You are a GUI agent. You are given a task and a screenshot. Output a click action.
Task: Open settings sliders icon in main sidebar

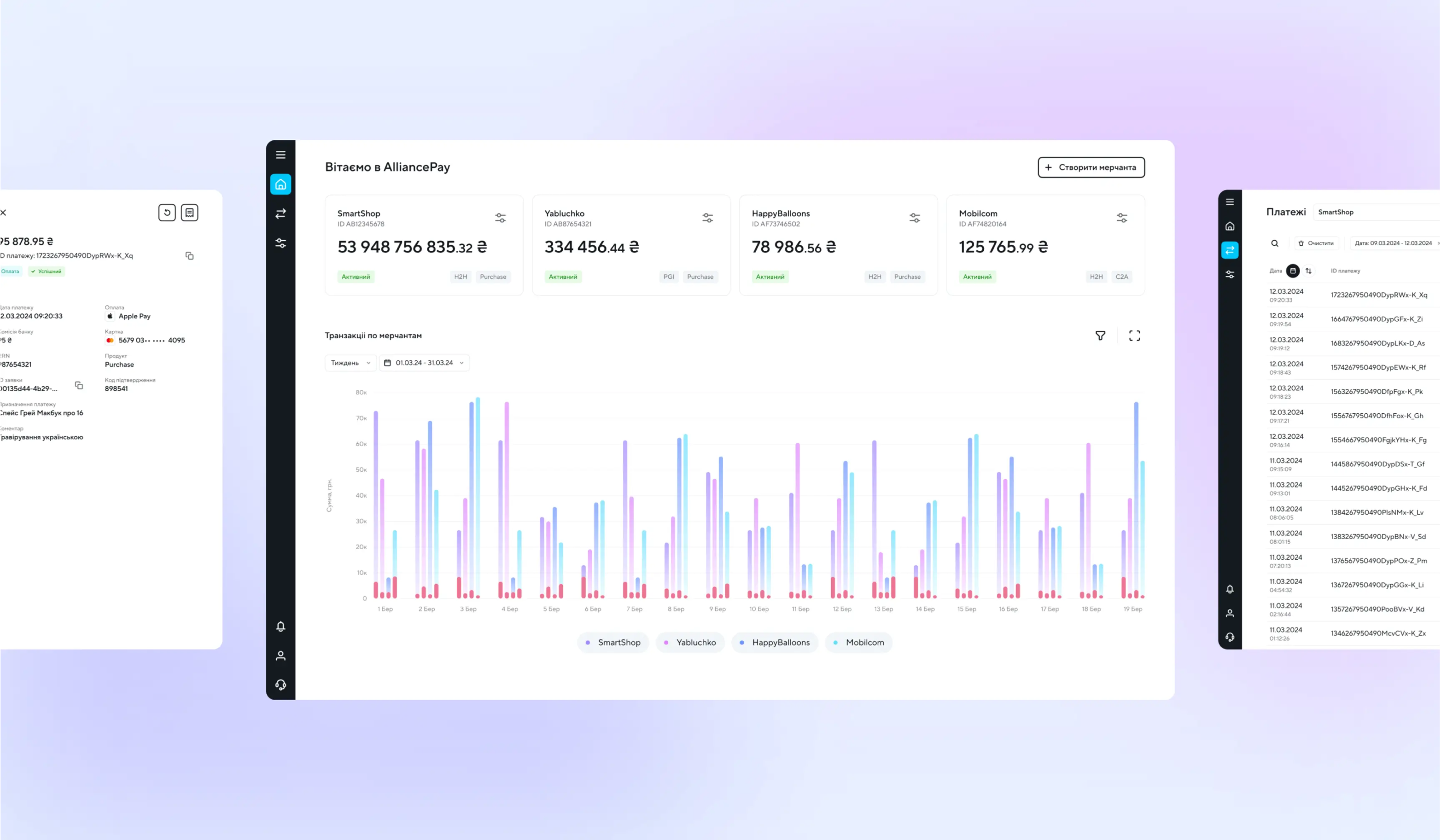(280, 243)
